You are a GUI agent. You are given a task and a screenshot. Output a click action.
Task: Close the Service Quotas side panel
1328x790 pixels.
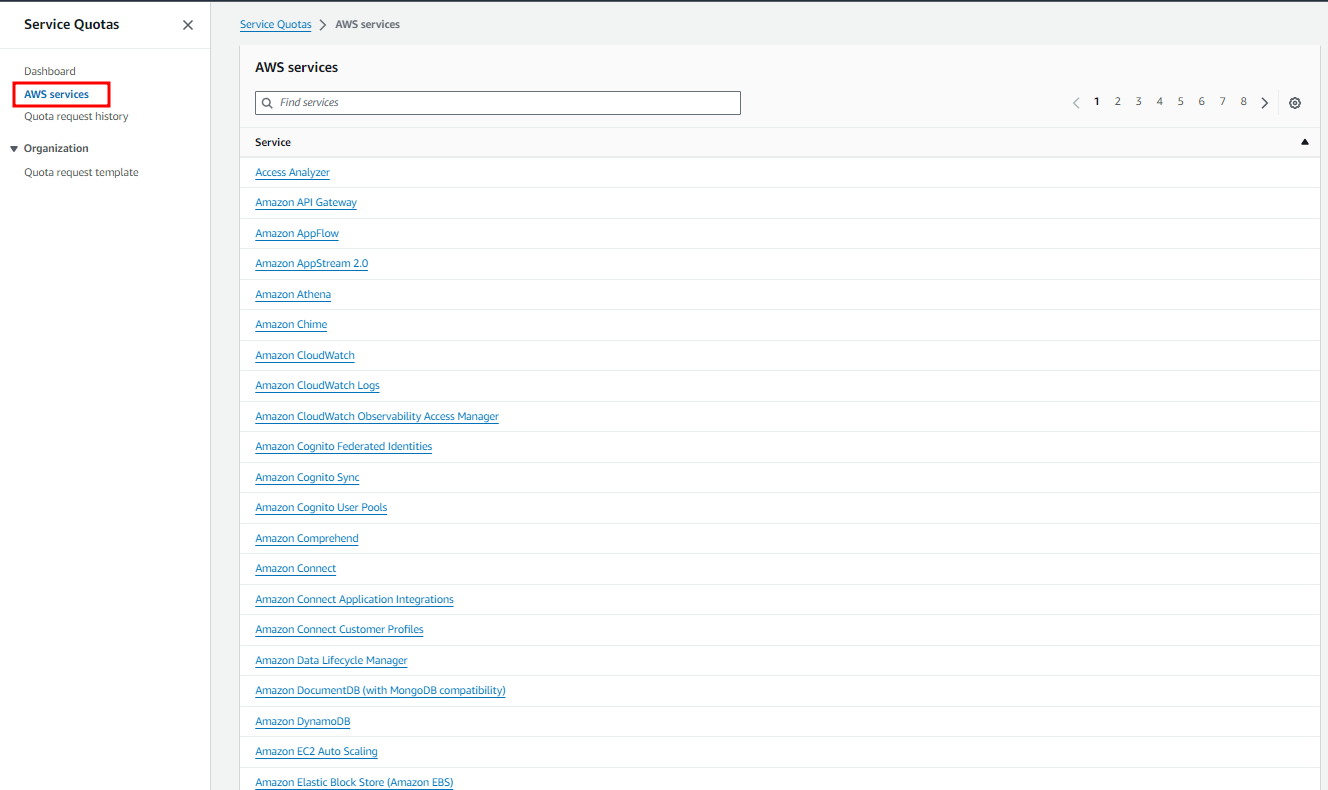coord(188,25)
